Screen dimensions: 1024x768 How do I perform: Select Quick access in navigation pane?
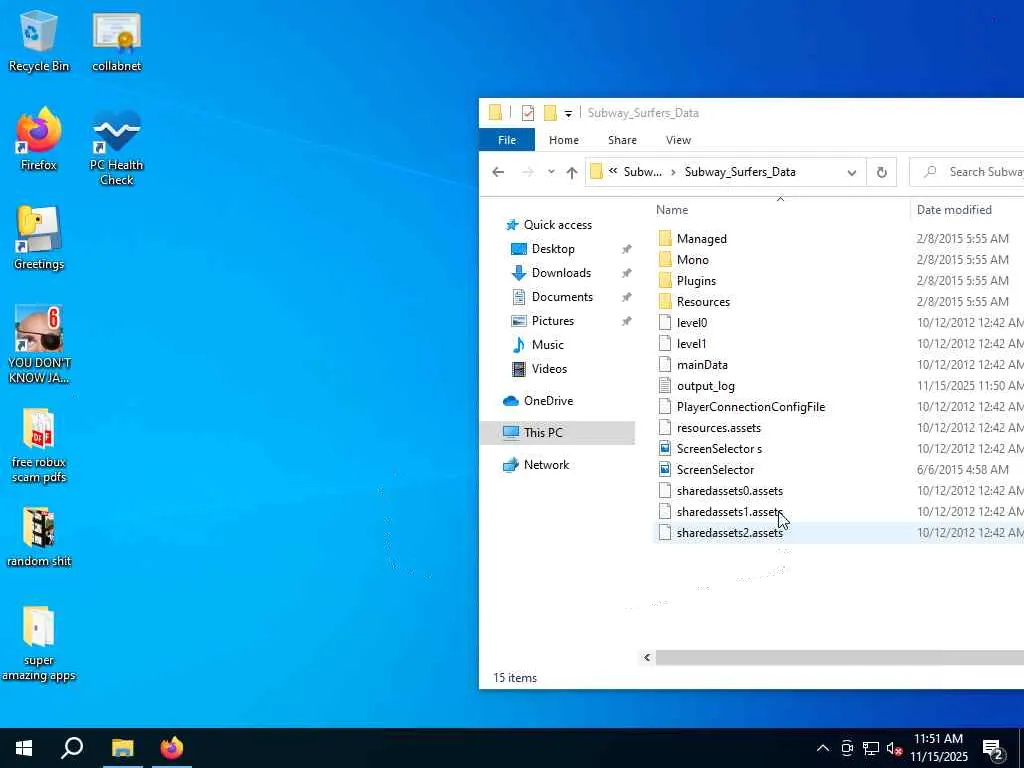(x=558, y=225)
